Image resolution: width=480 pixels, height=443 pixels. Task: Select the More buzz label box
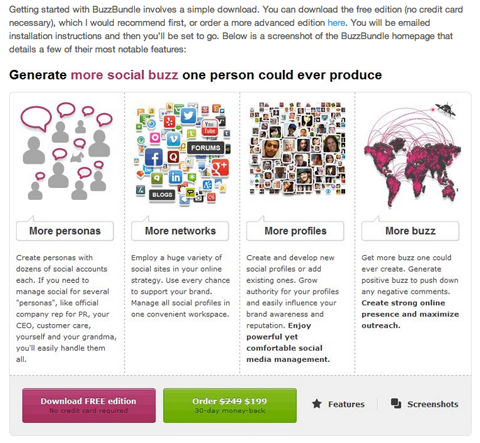[x=410, y=231]
